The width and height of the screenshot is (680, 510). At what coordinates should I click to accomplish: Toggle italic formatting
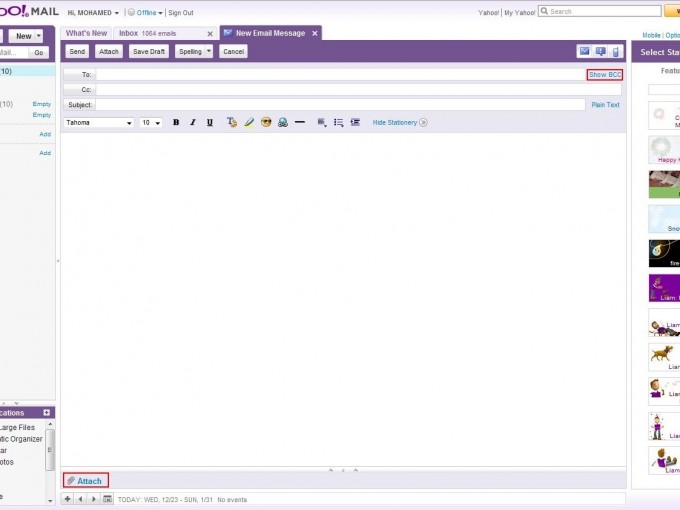click(193, 123)
